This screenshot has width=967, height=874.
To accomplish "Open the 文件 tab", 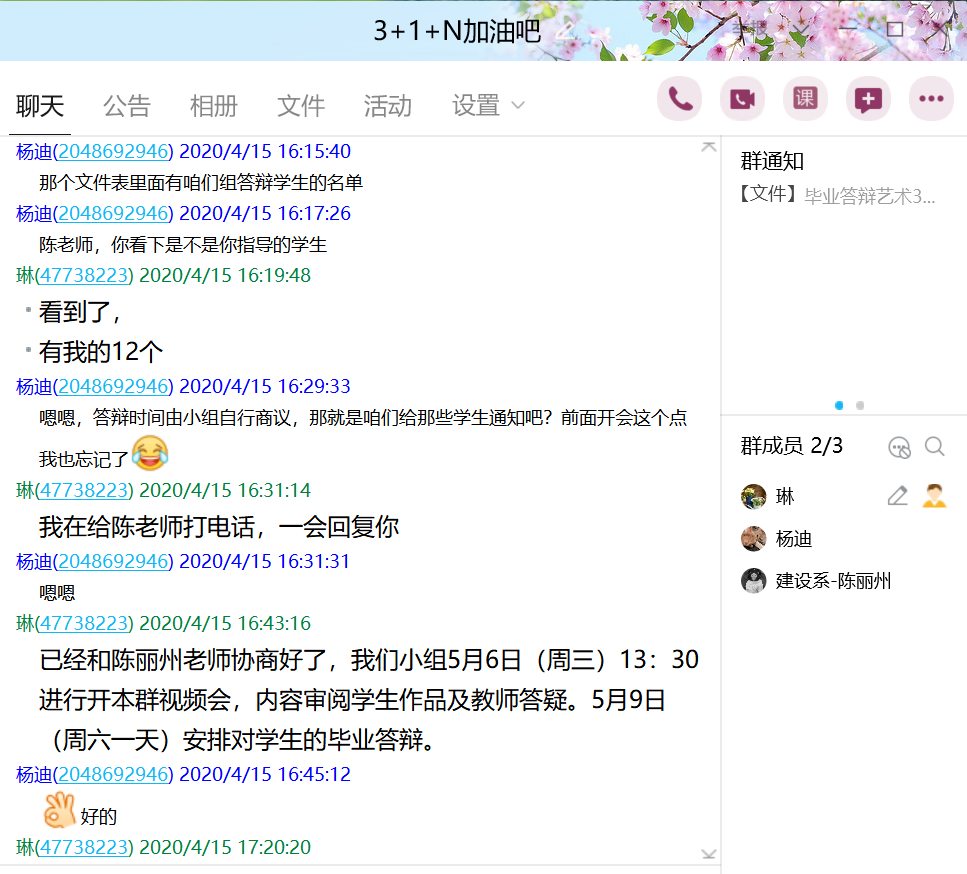I will pyautogui.click(x=301, y=105).
